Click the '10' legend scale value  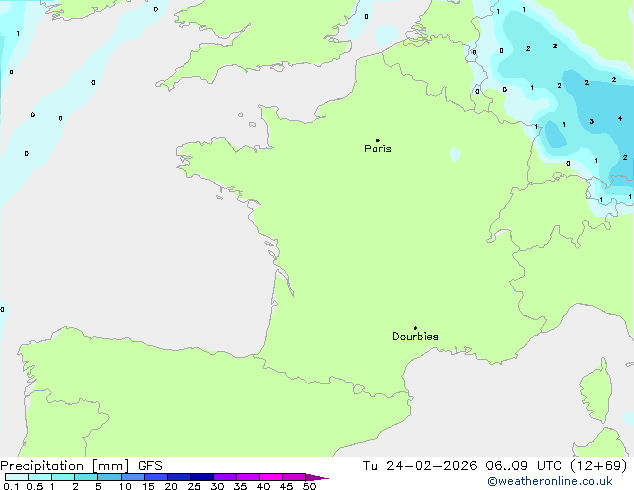[x=125, y=486]
